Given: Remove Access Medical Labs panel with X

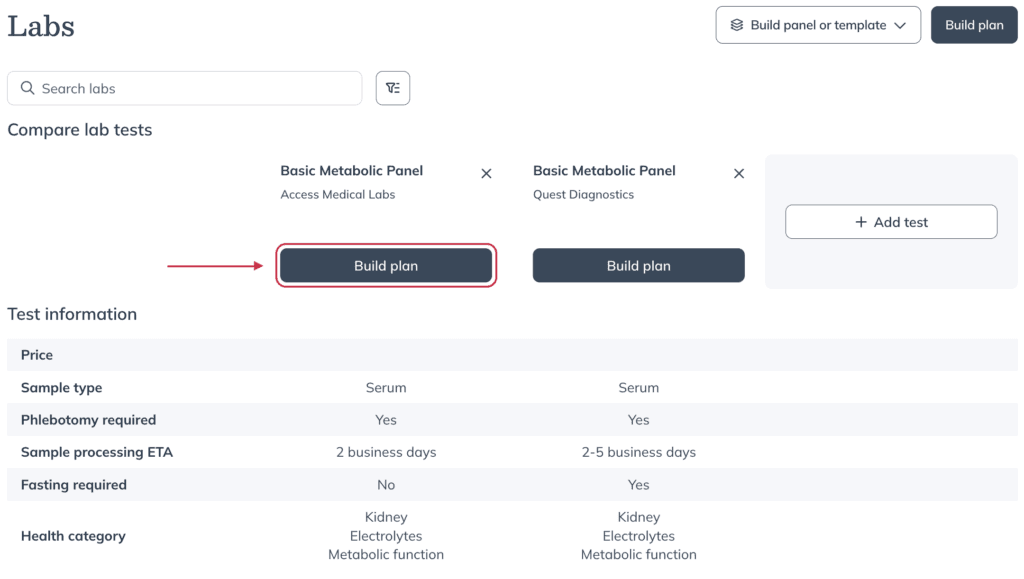Looking at the screenshot, I should [486, 174].
